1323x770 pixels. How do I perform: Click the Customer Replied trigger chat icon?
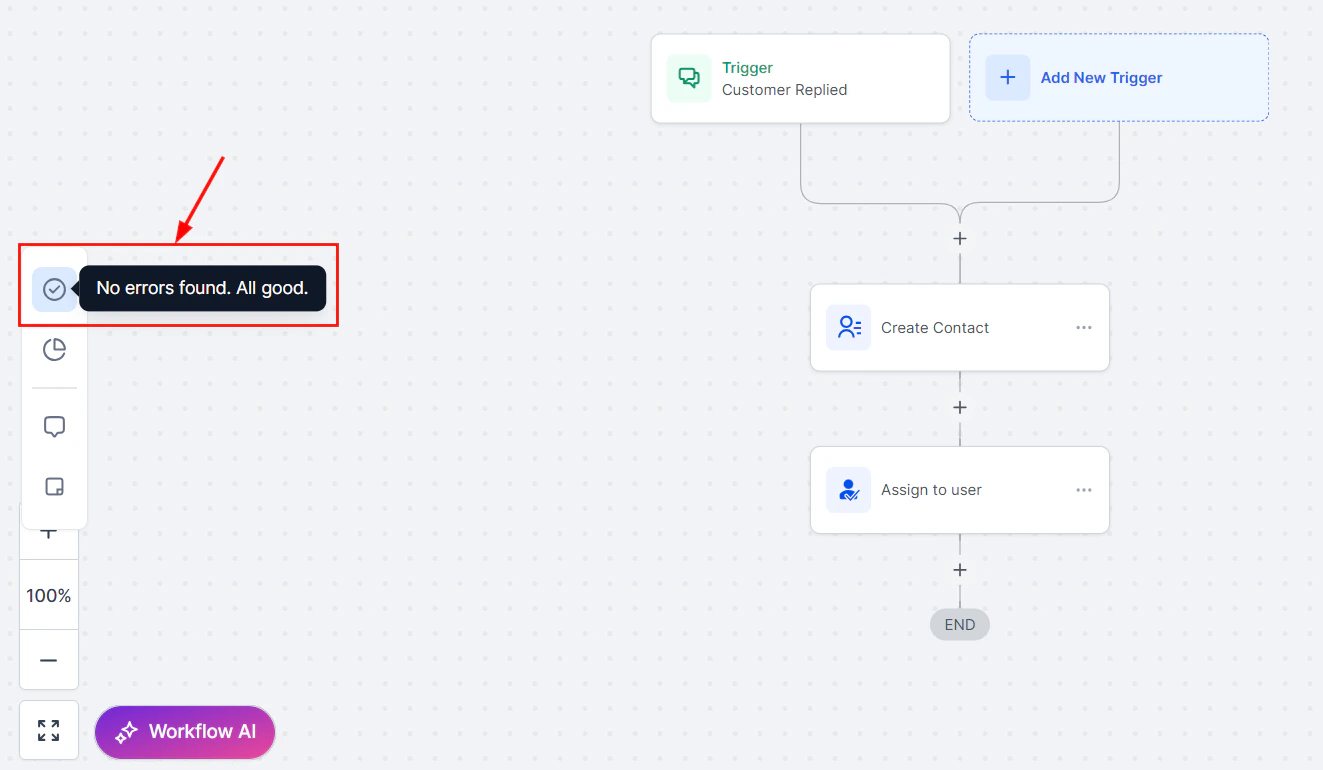(688, 77)
